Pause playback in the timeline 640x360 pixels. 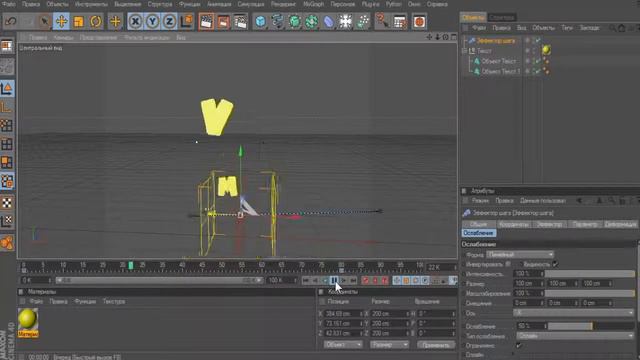pos(334,280)
